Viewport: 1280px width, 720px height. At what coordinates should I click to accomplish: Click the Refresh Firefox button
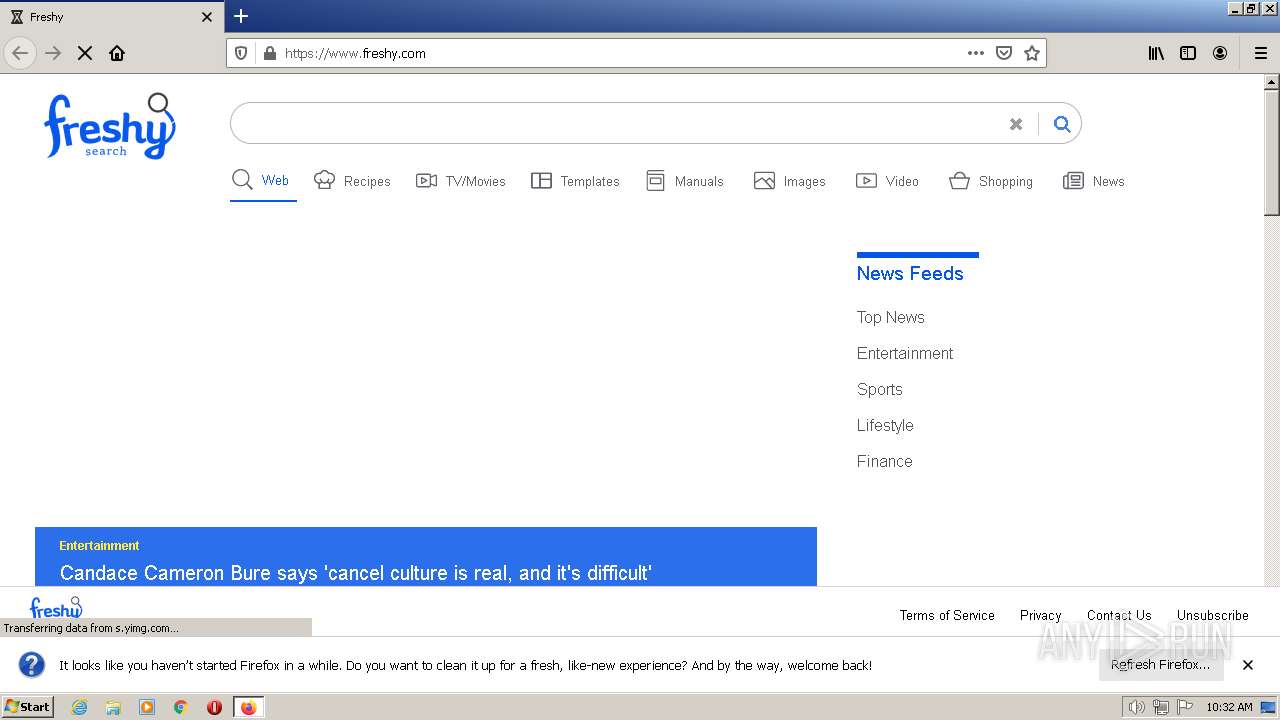coord(1161,664)
